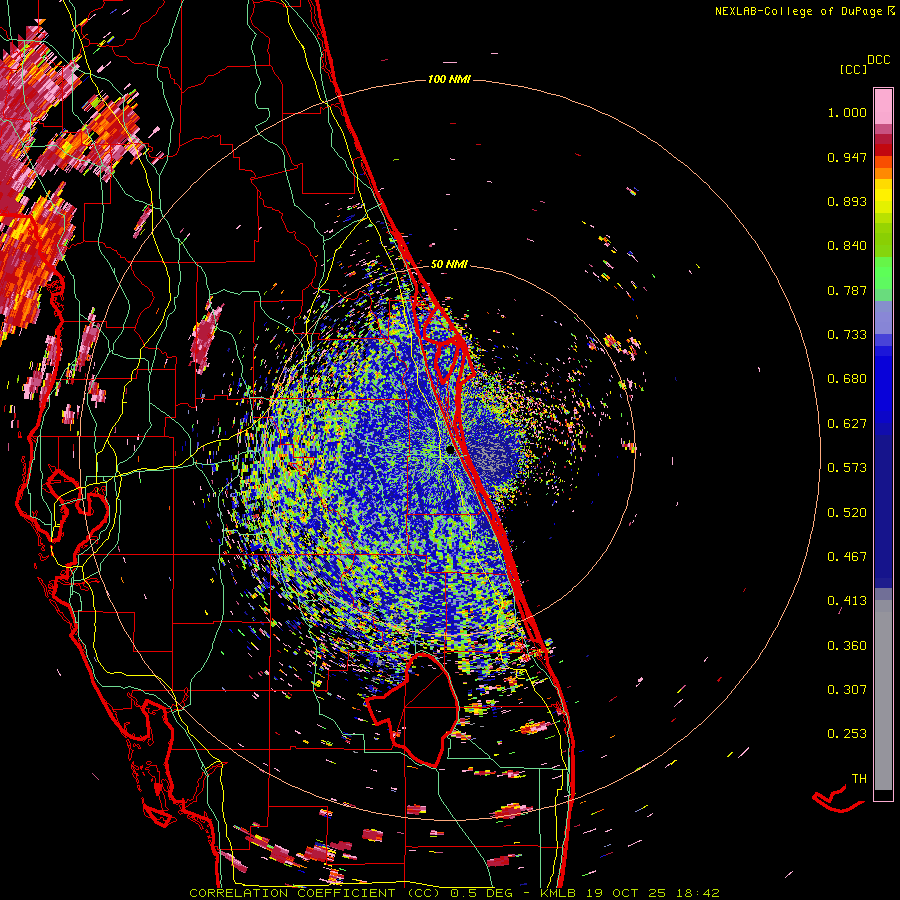Click the 0.360 color scale label

pyautogui.click(x=847, y=646)
